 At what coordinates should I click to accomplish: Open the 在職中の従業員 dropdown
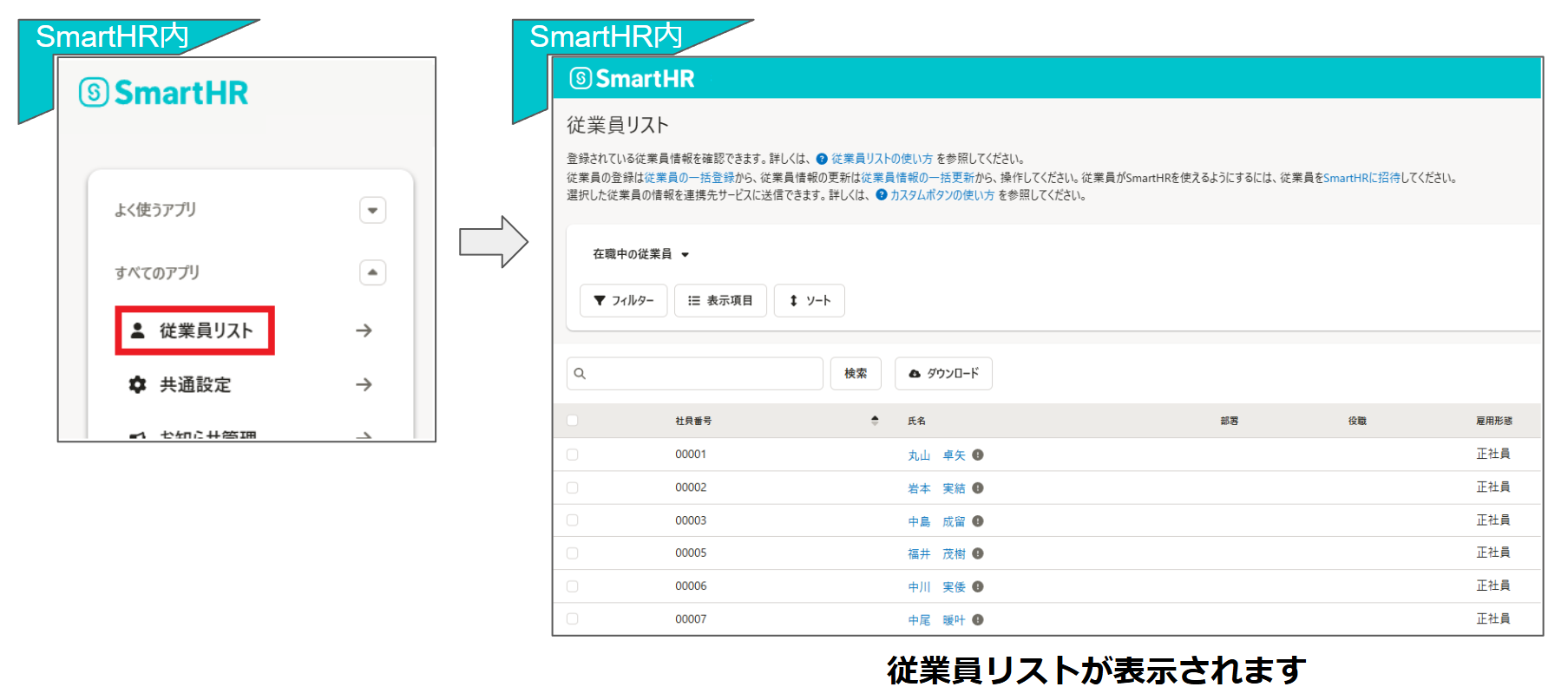(x=640, y=254)
